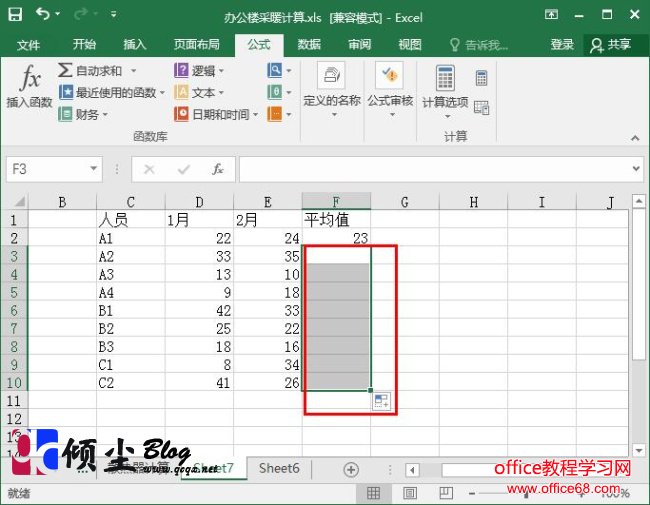The width and height of the screenshot is (650, 505).
Task: Click the cell labeled A3
Action: [x=131, y=274]
